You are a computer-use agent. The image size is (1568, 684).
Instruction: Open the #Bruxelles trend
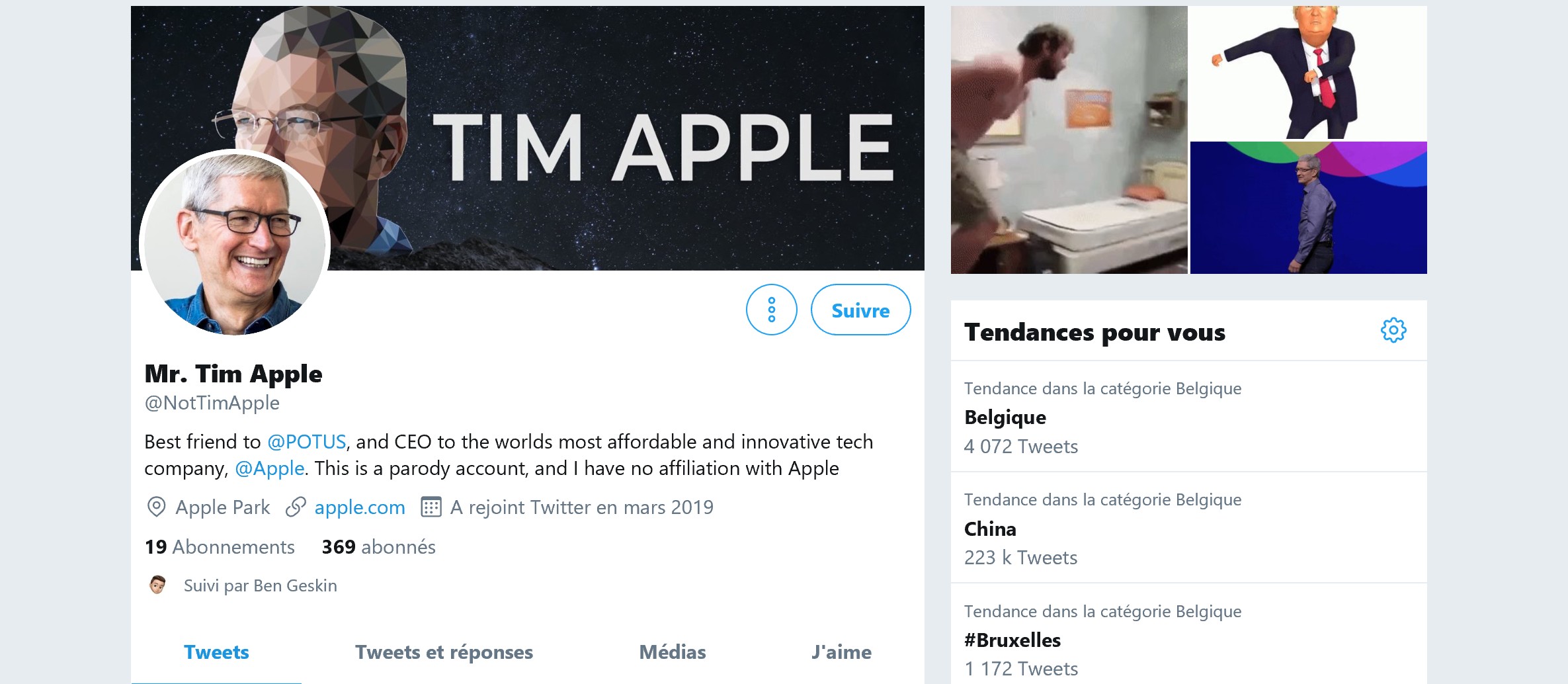[x=1011, y=640]
